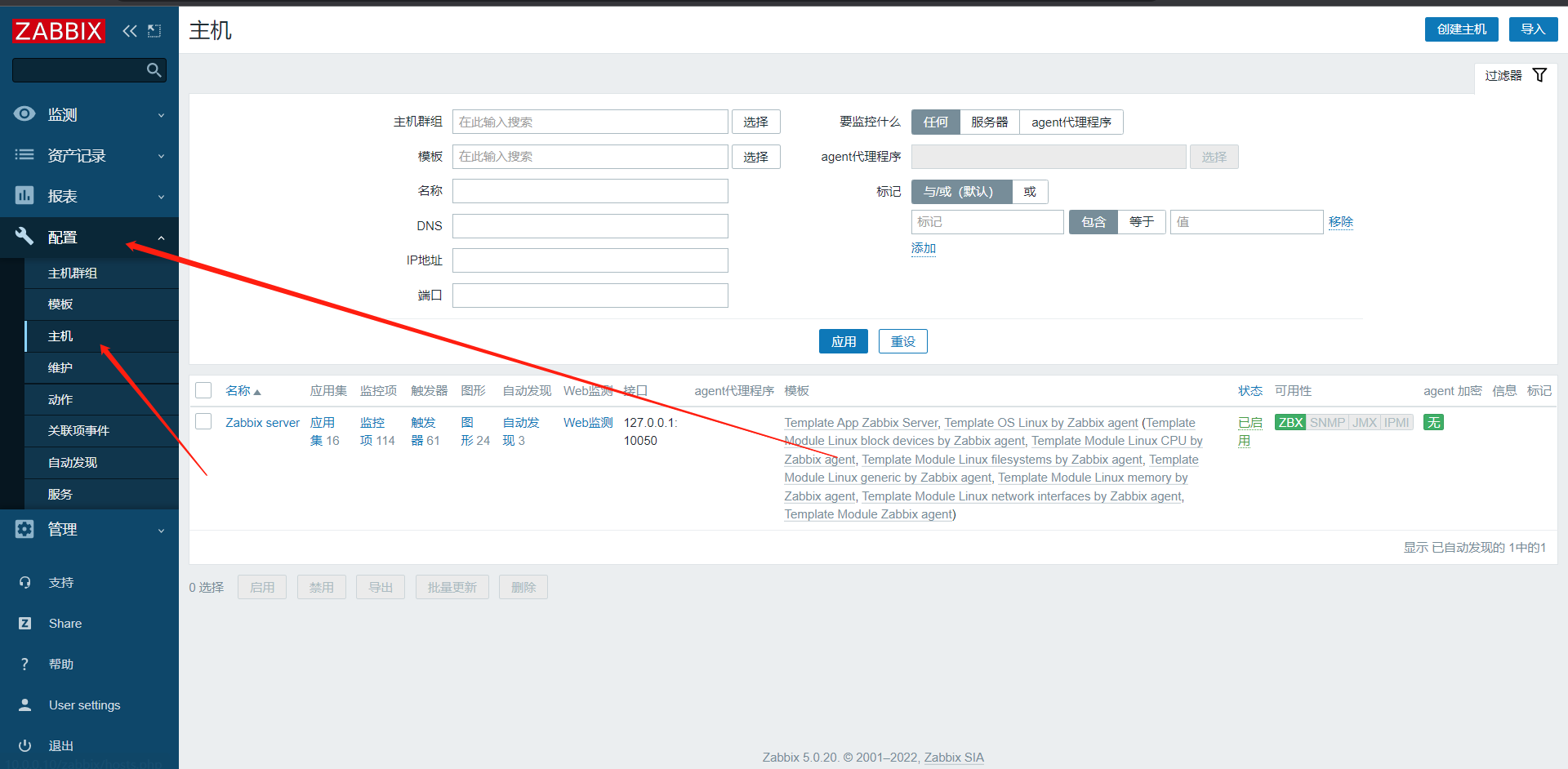Sort hosts by 状态 column
Screen dimensions: 1568x769
1250,391
